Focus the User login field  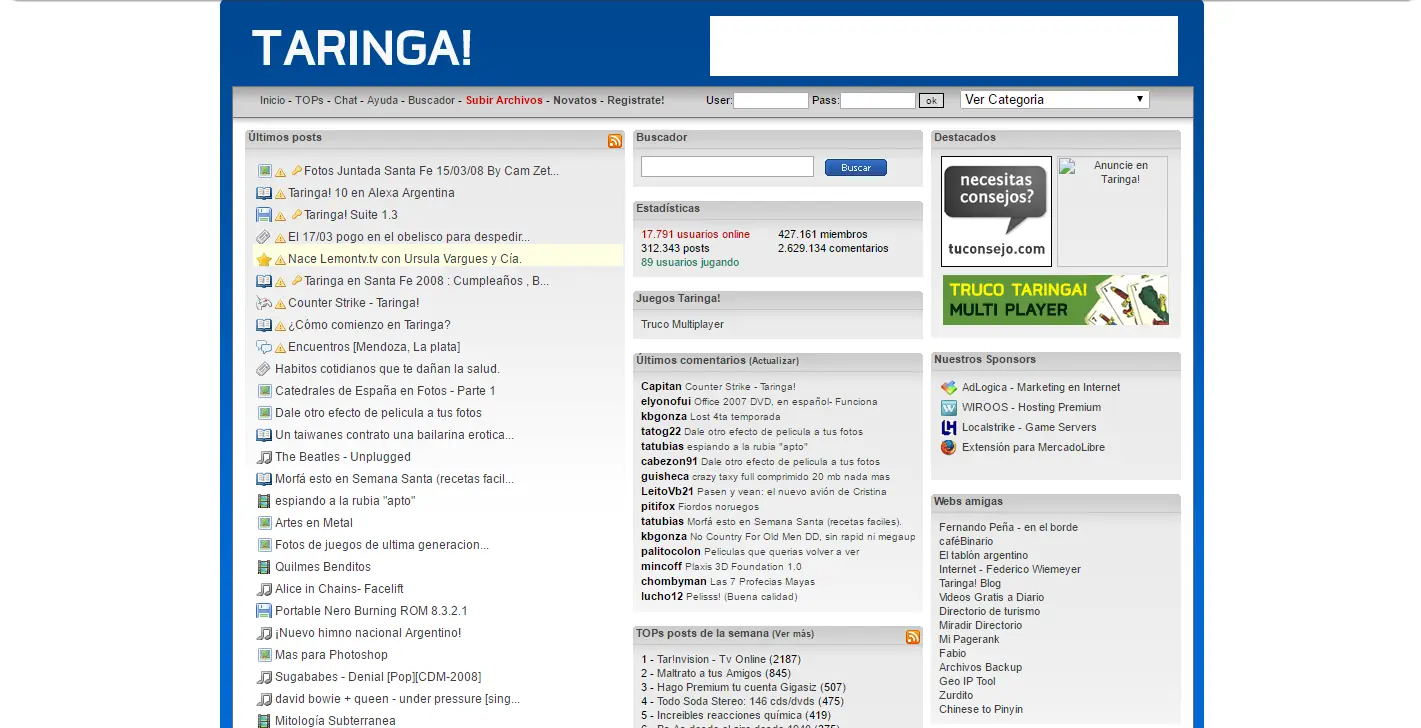click(771, 101)
